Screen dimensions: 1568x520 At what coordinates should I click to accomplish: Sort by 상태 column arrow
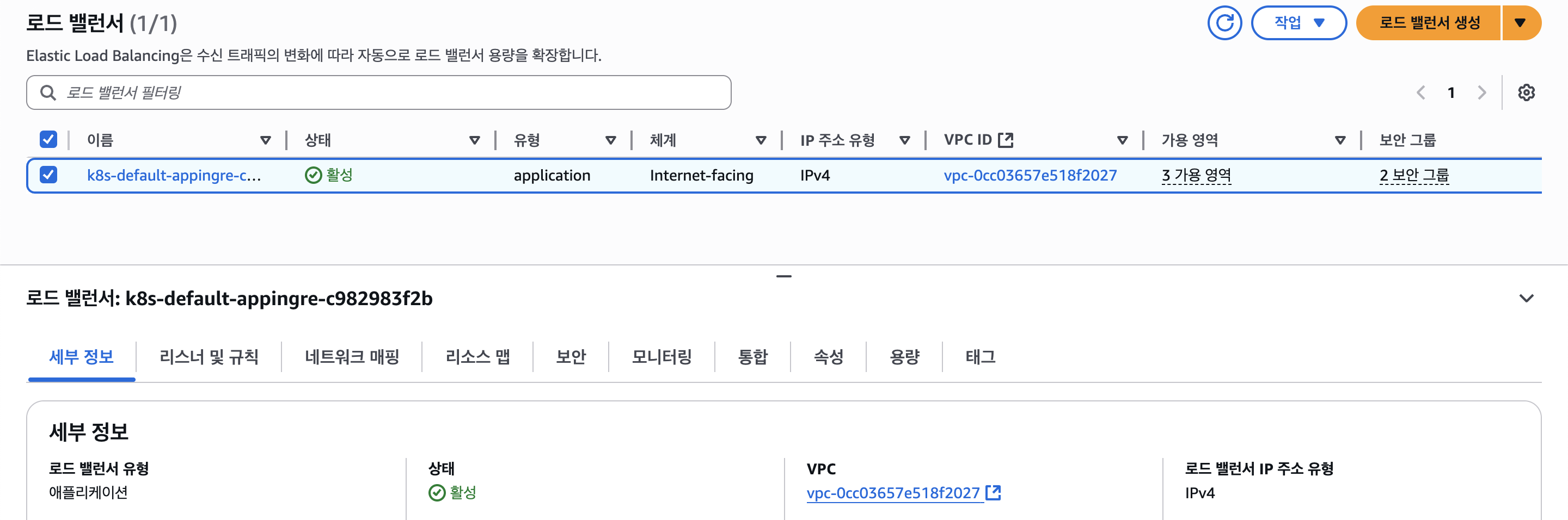[475, 140]
